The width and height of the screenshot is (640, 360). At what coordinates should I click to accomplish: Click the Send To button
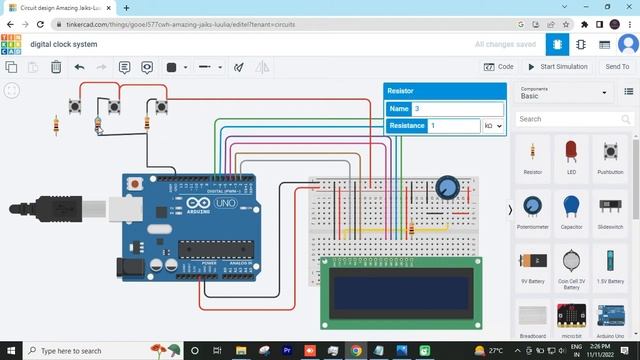617,67
